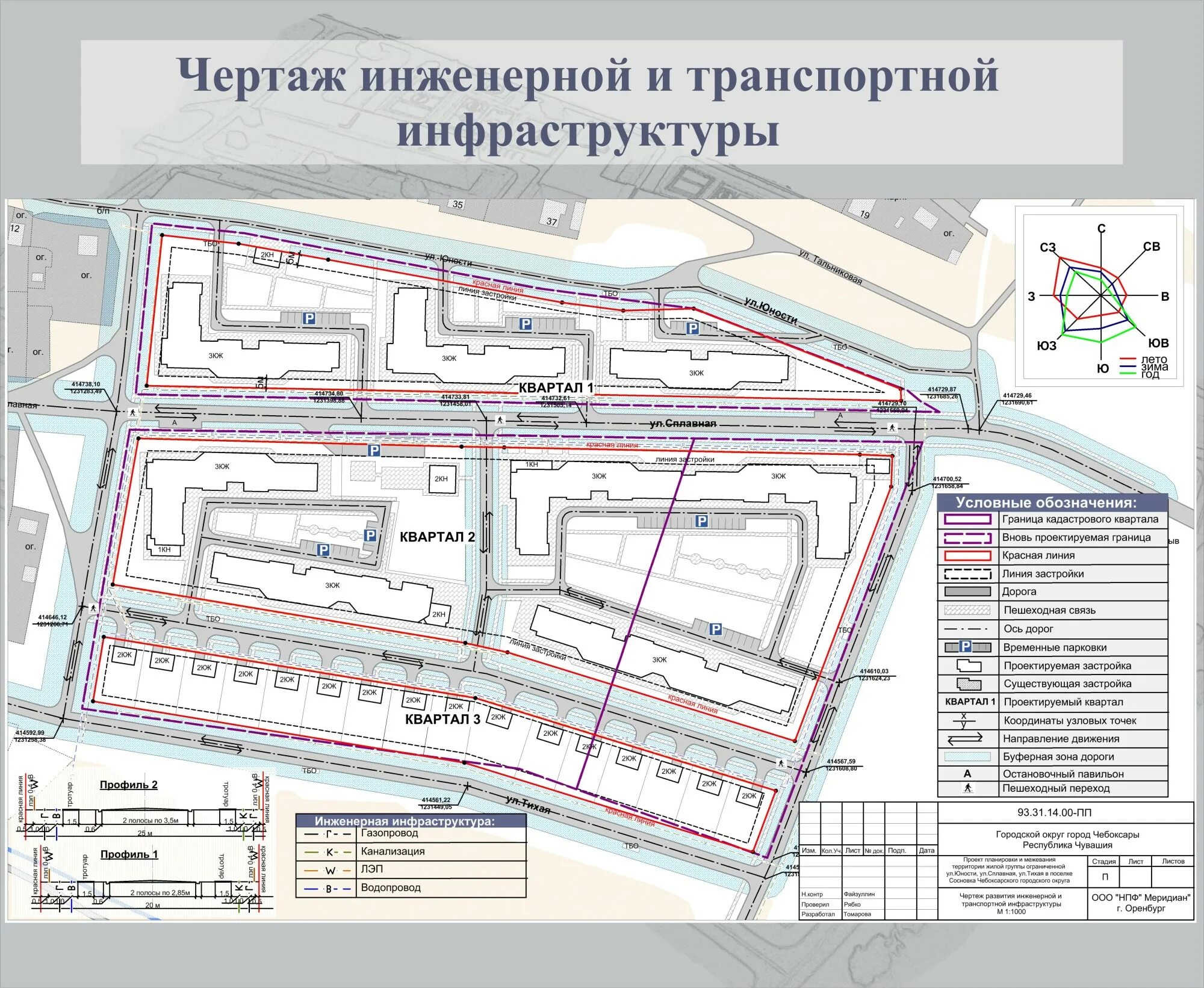Click the ул. Тальниковая street label
The height and width of the screenshot is (988, 1204).
pyautogui.click(x=831, y=267)
